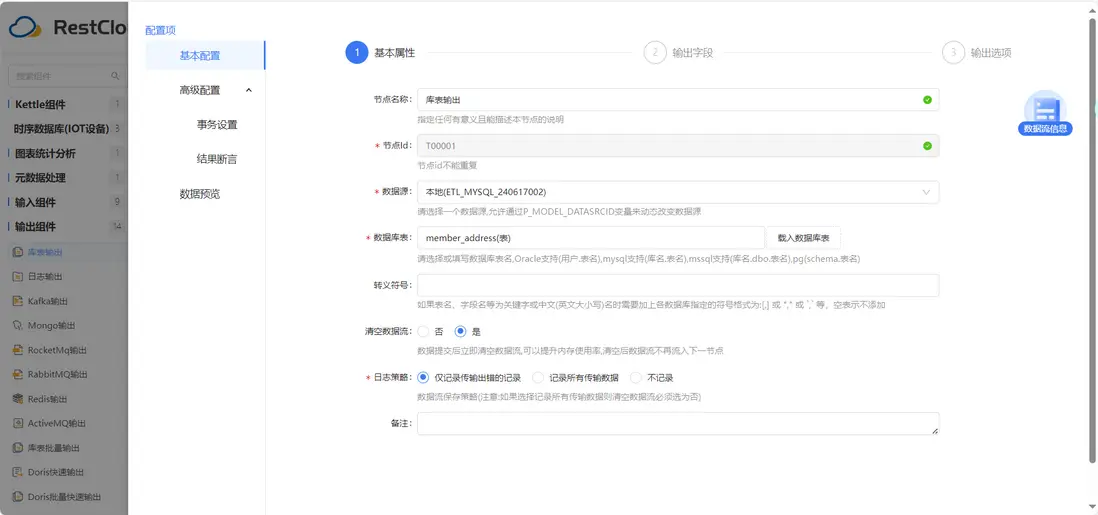Open the 数据预览 menu item

click(200, 194)
